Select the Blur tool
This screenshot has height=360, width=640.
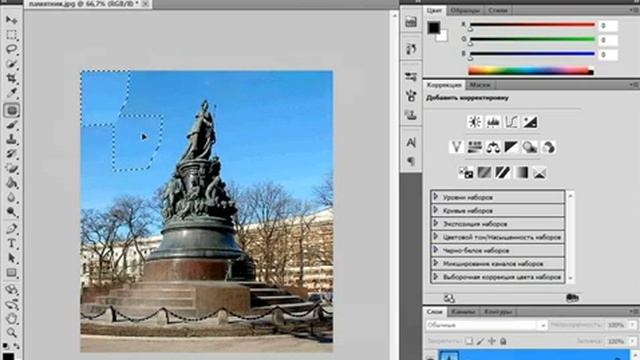[11, 198]
